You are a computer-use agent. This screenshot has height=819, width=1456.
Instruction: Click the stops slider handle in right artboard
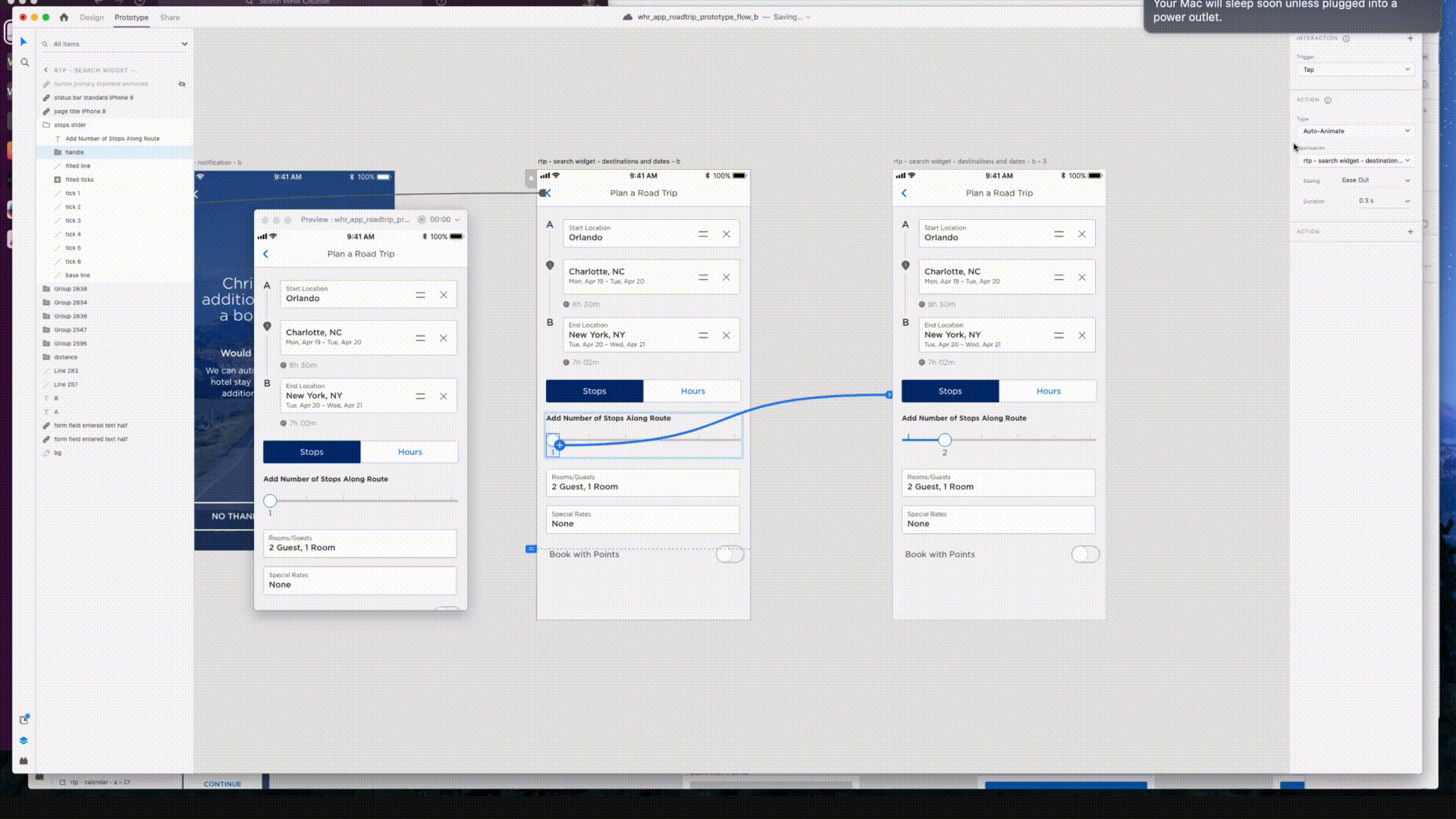[944, 440]
